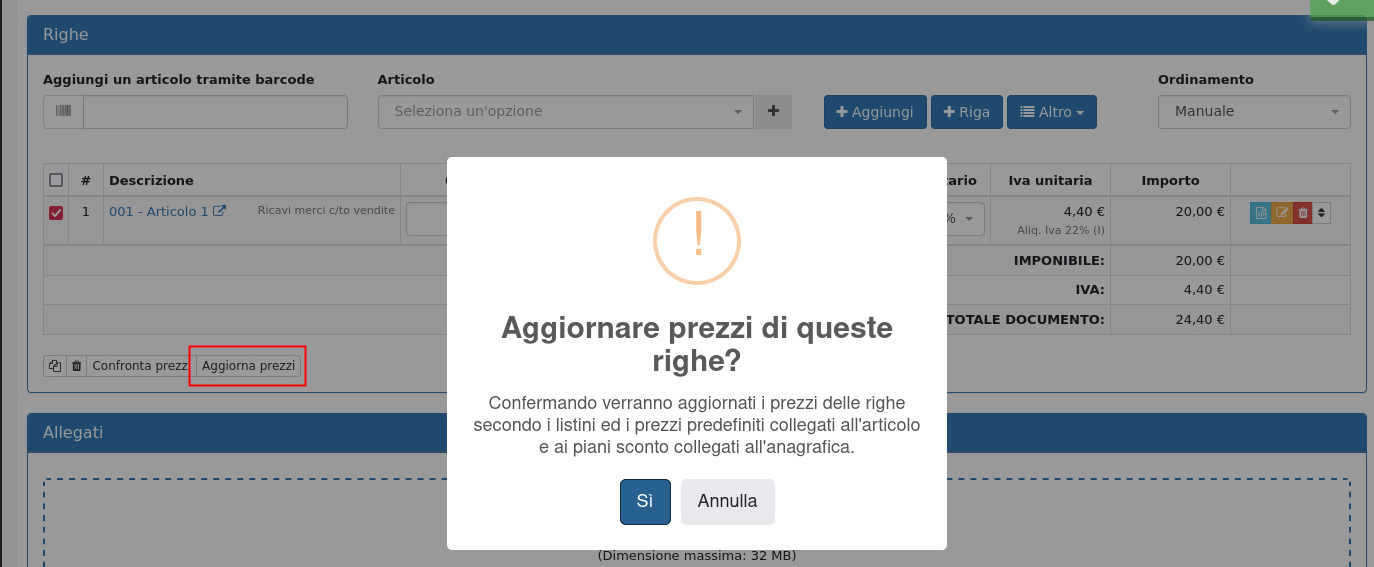Click the Aggiungi button
This screenshot has width=1374, height=567.
[x=875, y=112]
